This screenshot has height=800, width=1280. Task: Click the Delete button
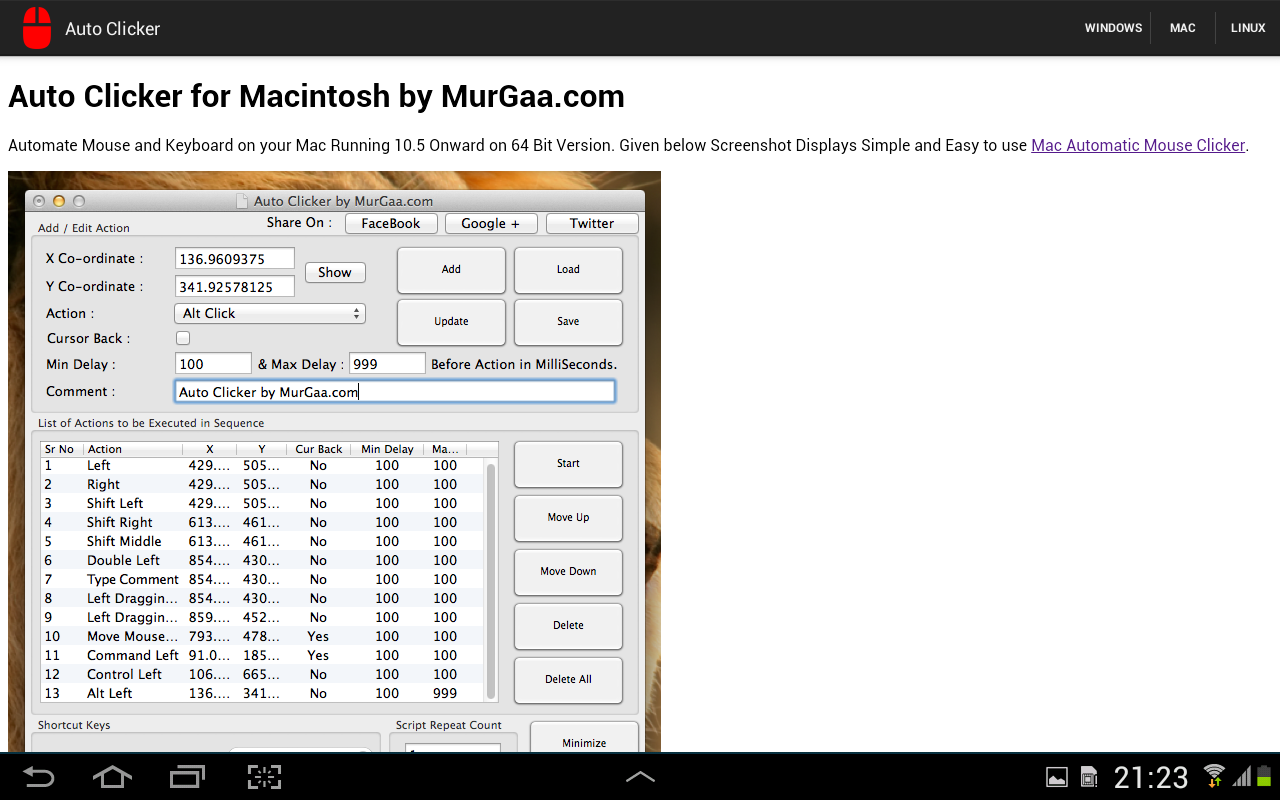tap(568, 626)
